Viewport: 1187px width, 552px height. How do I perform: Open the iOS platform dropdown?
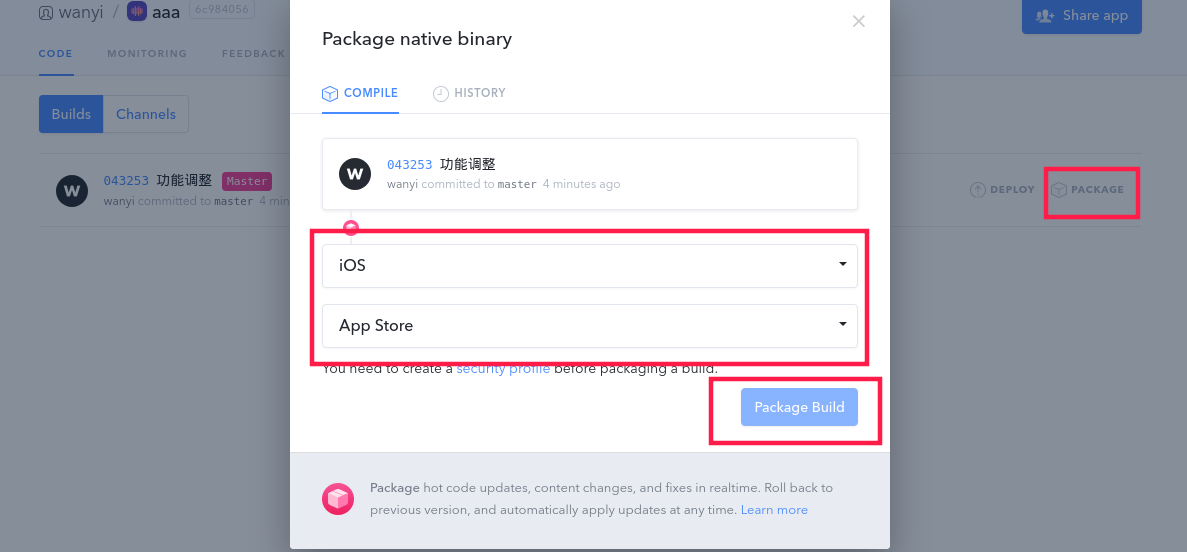tap(589, 266)
